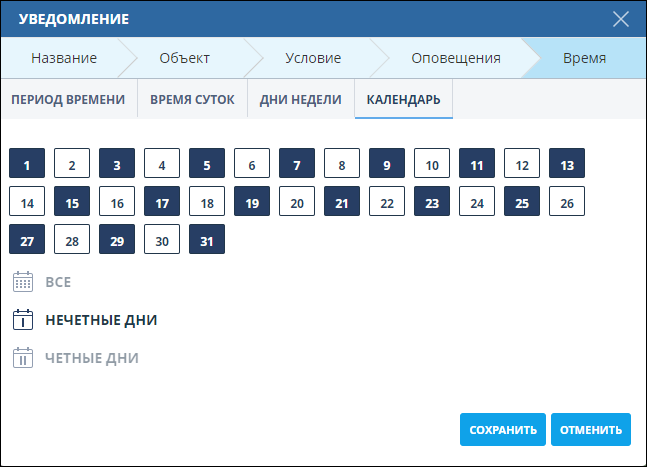Deselect day 11 in calendar
This screenshot has height=467, width=647.
(x=477, y=163)
